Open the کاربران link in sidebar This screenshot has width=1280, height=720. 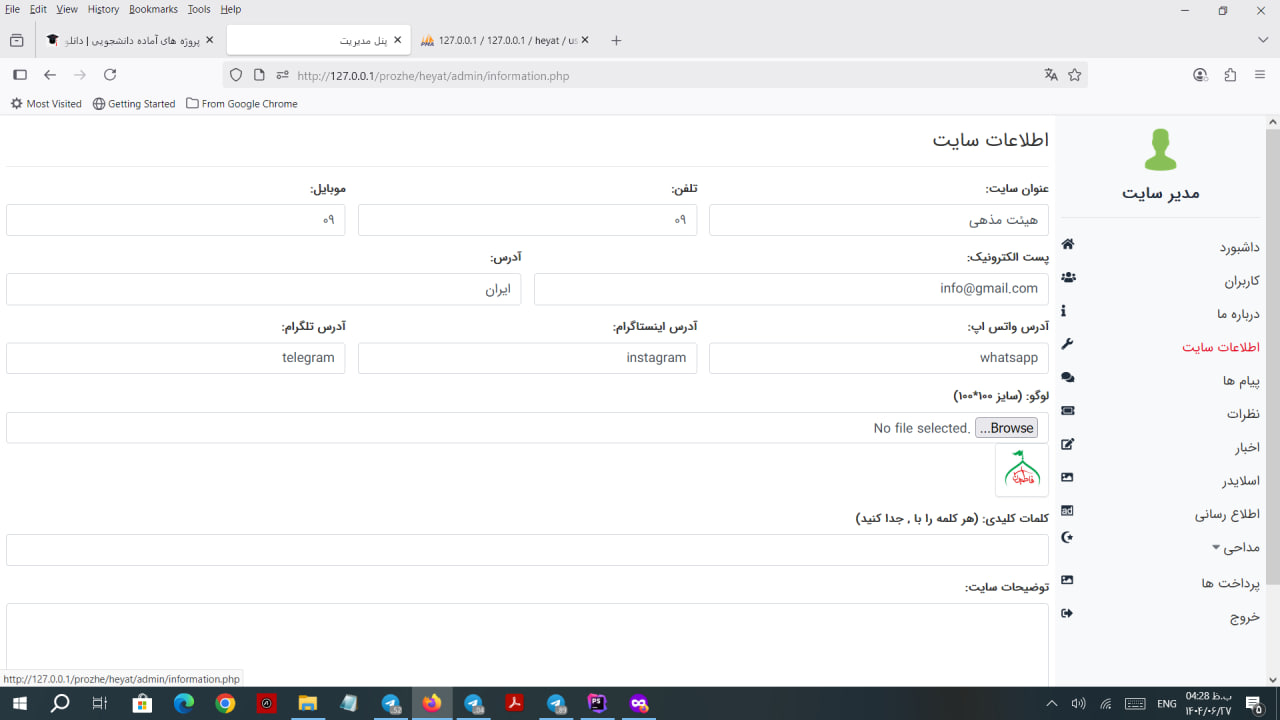coord(1241,281)
